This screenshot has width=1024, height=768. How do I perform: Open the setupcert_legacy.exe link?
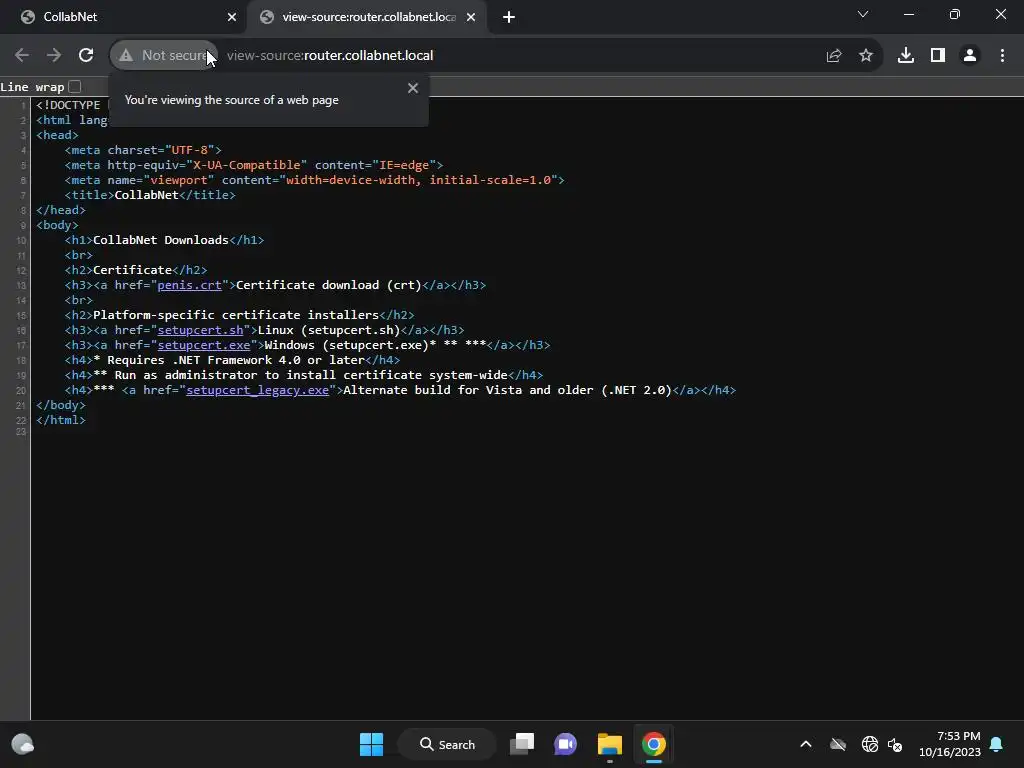(x=257, y=391)
